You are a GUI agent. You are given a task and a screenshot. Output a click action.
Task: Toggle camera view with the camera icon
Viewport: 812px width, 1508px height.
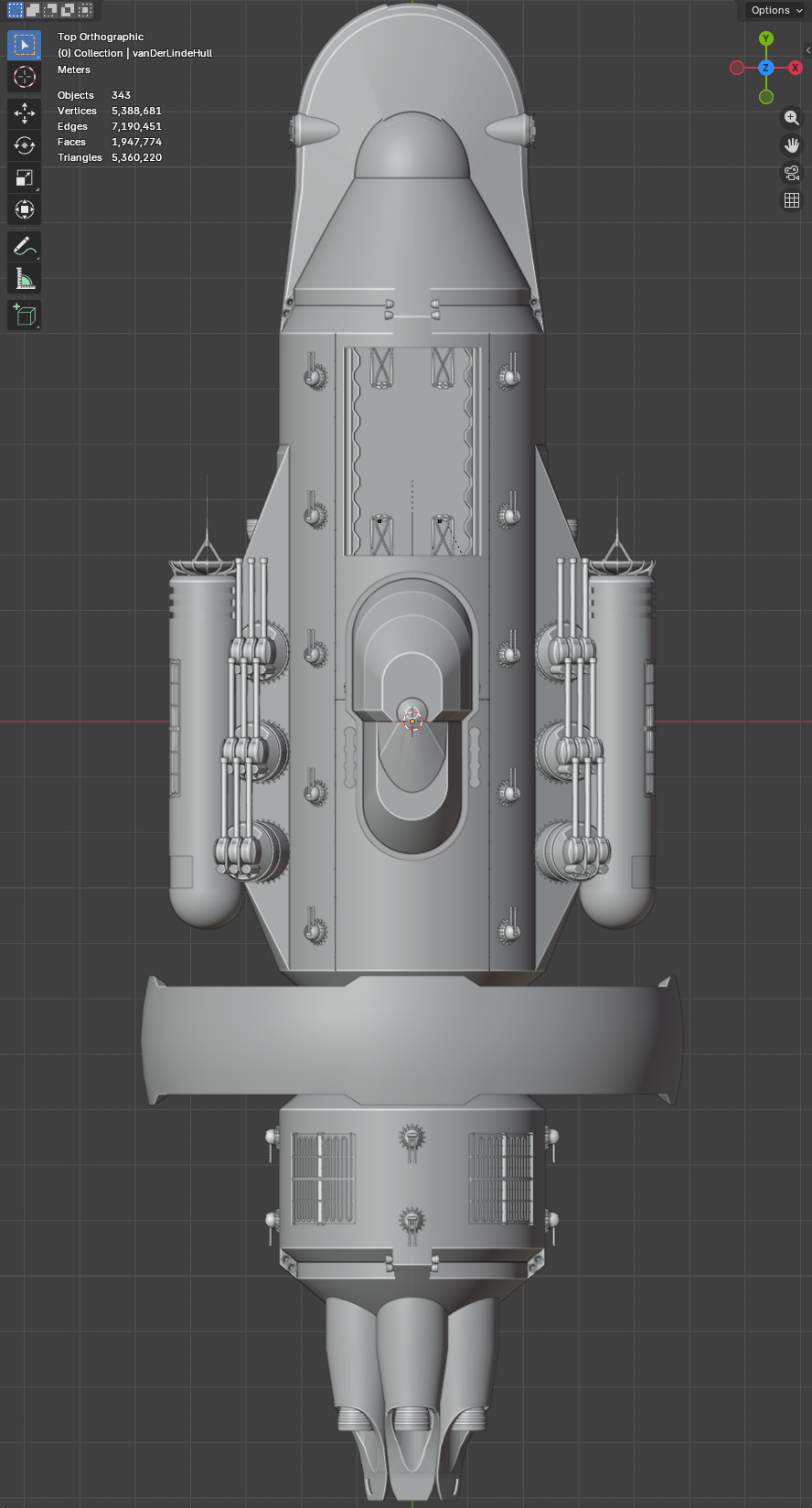pyautogui.click(x=792, y=173)
